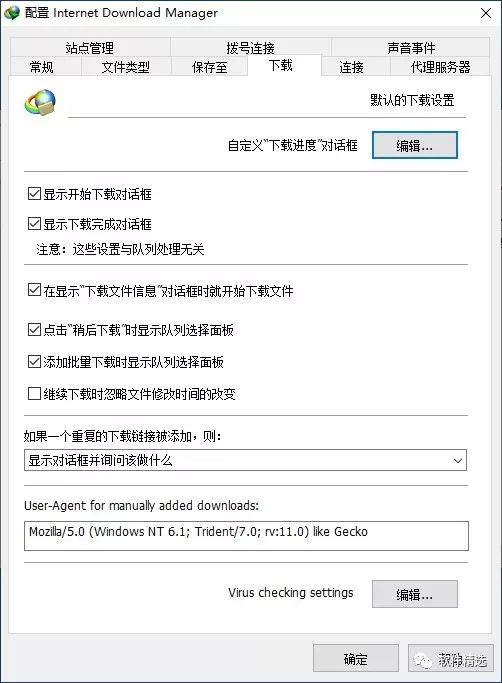The image size is (502, 683).
Task: Go to the 连接 tab
Action: tap(351, 67)
